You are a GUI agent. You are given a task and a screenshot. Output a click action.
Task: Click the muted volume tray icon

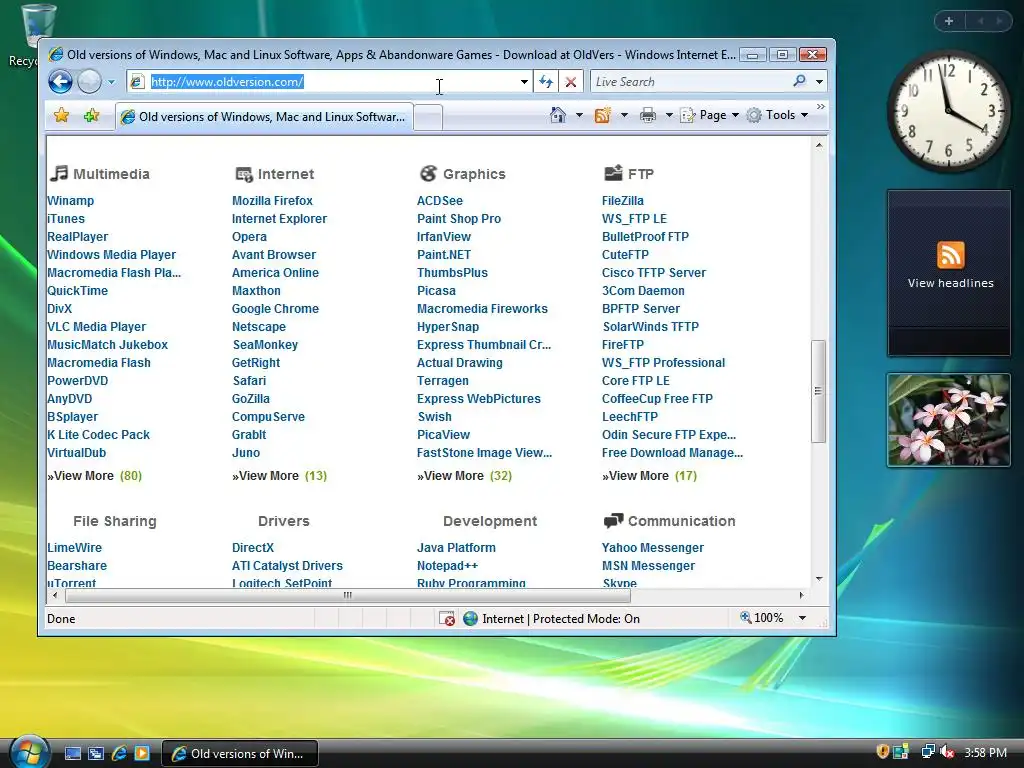[x=947, y=752]
